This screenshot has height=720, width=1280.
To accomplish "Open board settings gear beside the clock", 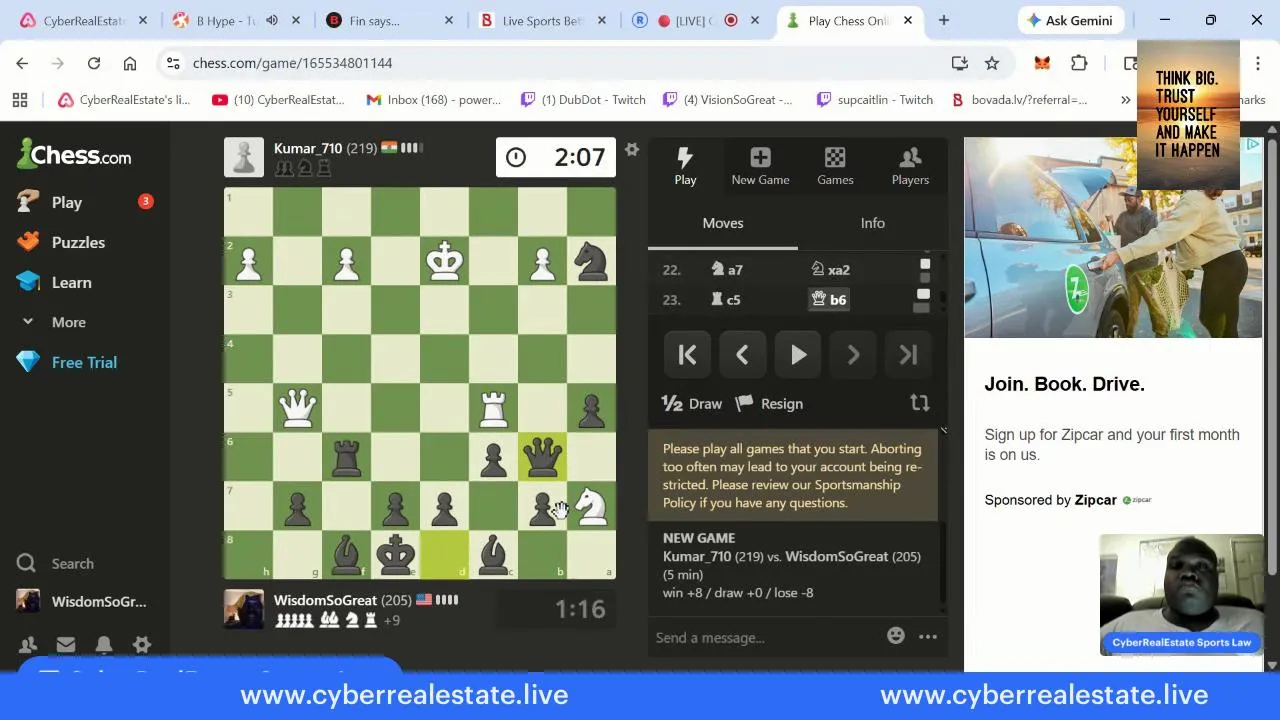I will pos(631,149).
